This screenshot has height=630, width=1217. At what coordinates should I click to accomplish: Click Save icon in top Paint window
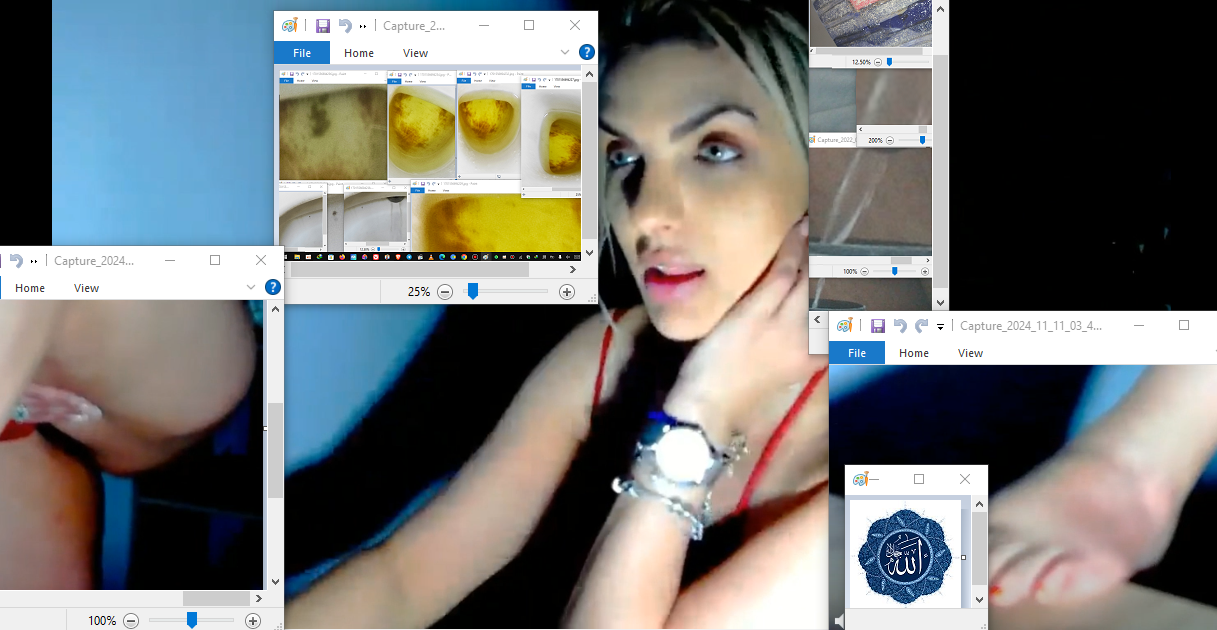pos(322,26)
